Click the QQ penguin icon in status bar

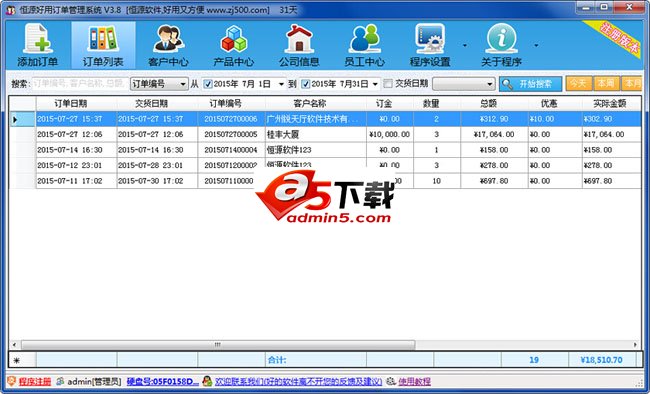click(207, 381)
